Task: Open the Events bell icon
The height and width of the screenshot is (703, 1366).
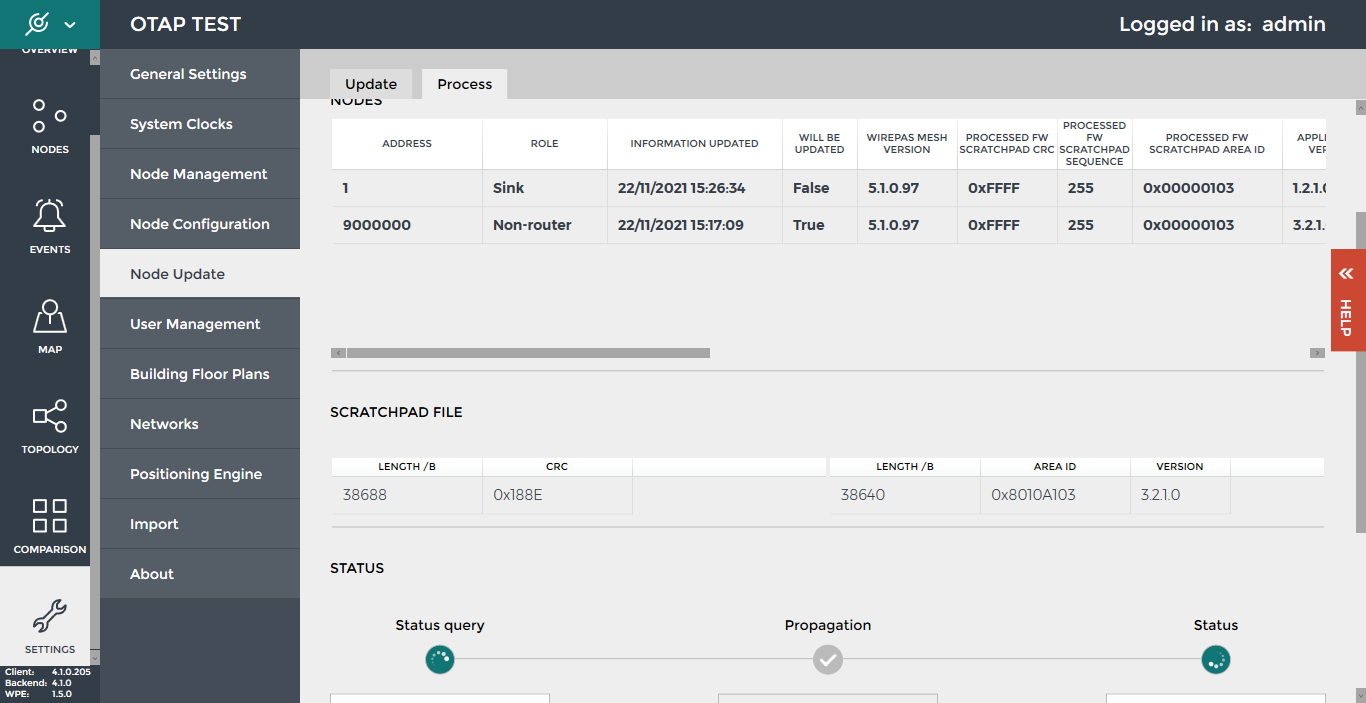Action: pos(49,216)
